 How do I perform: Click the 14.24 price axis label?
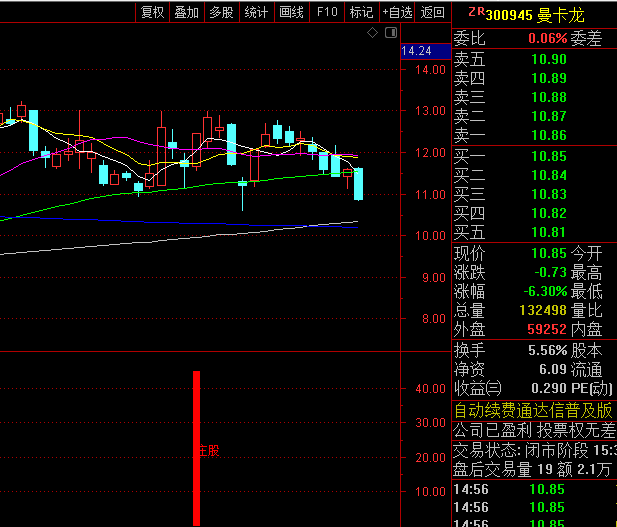[425, 51]
